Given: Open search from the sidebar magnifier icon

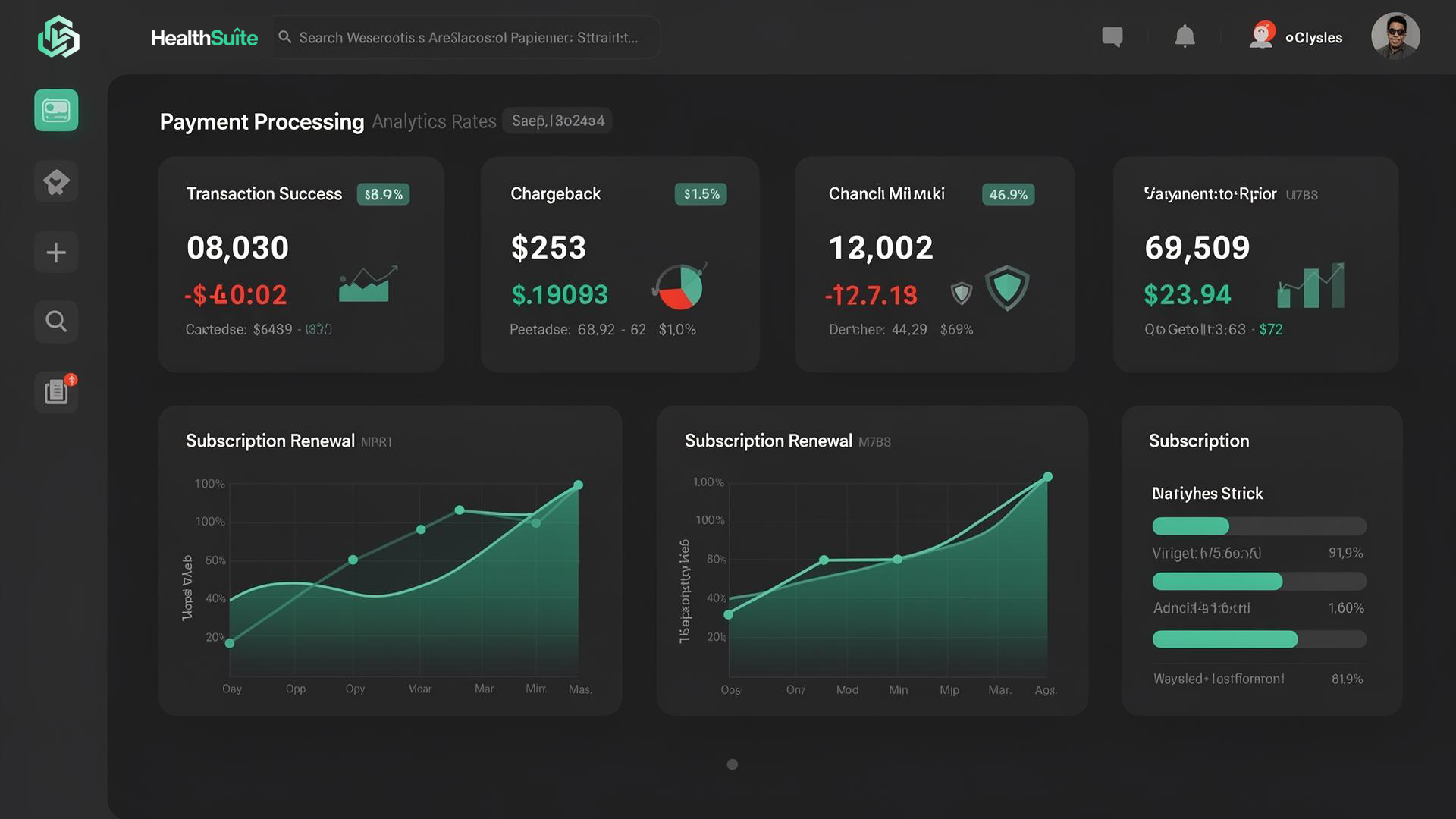Looking at the screenshot, I should pyautogui.click(x=56, y=321).
